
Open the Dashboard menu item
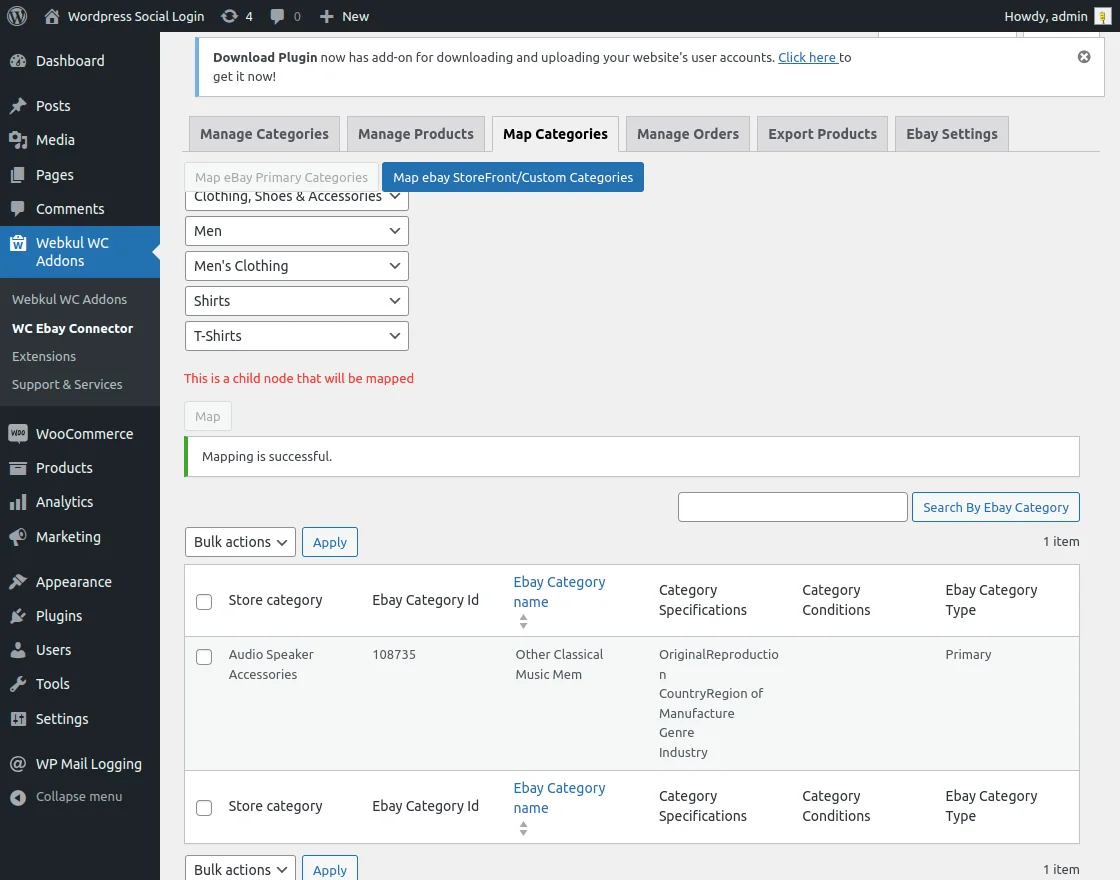[70, 61]
